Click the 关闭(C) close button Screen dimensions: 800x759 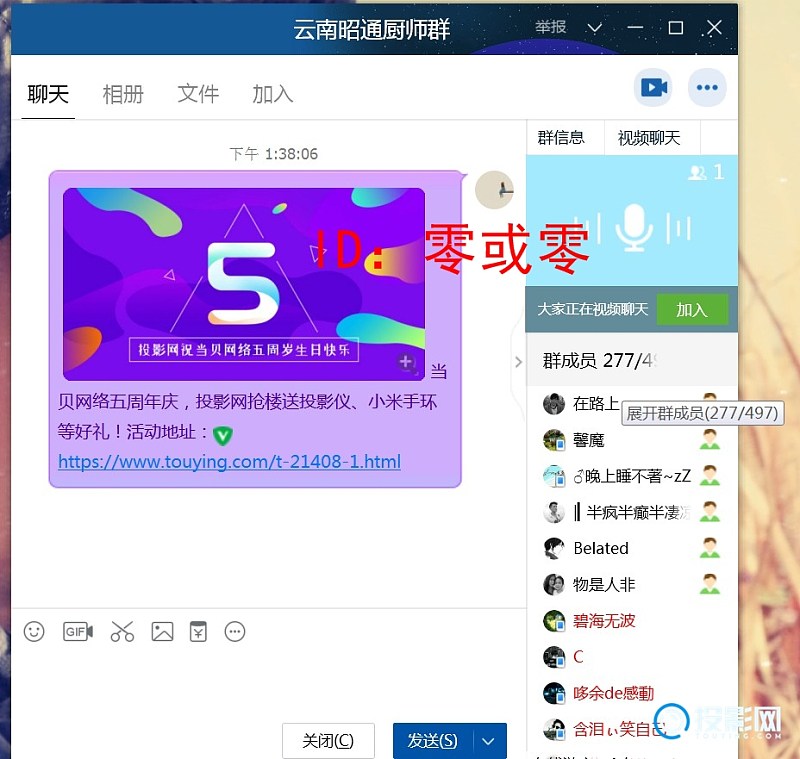click(x=328, y=741)
